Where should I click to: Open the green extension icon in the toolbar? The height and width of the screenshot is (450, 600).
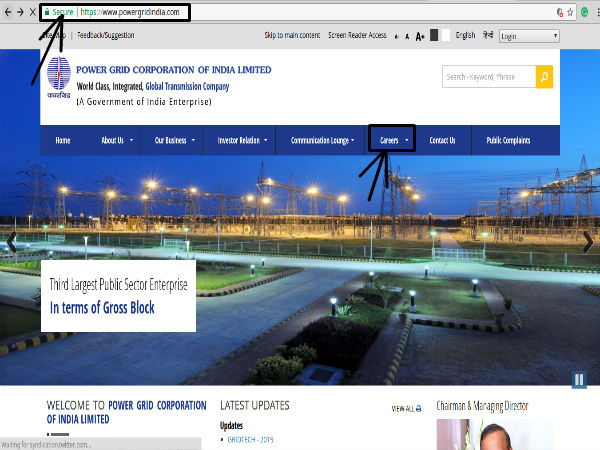click(584, 12)
